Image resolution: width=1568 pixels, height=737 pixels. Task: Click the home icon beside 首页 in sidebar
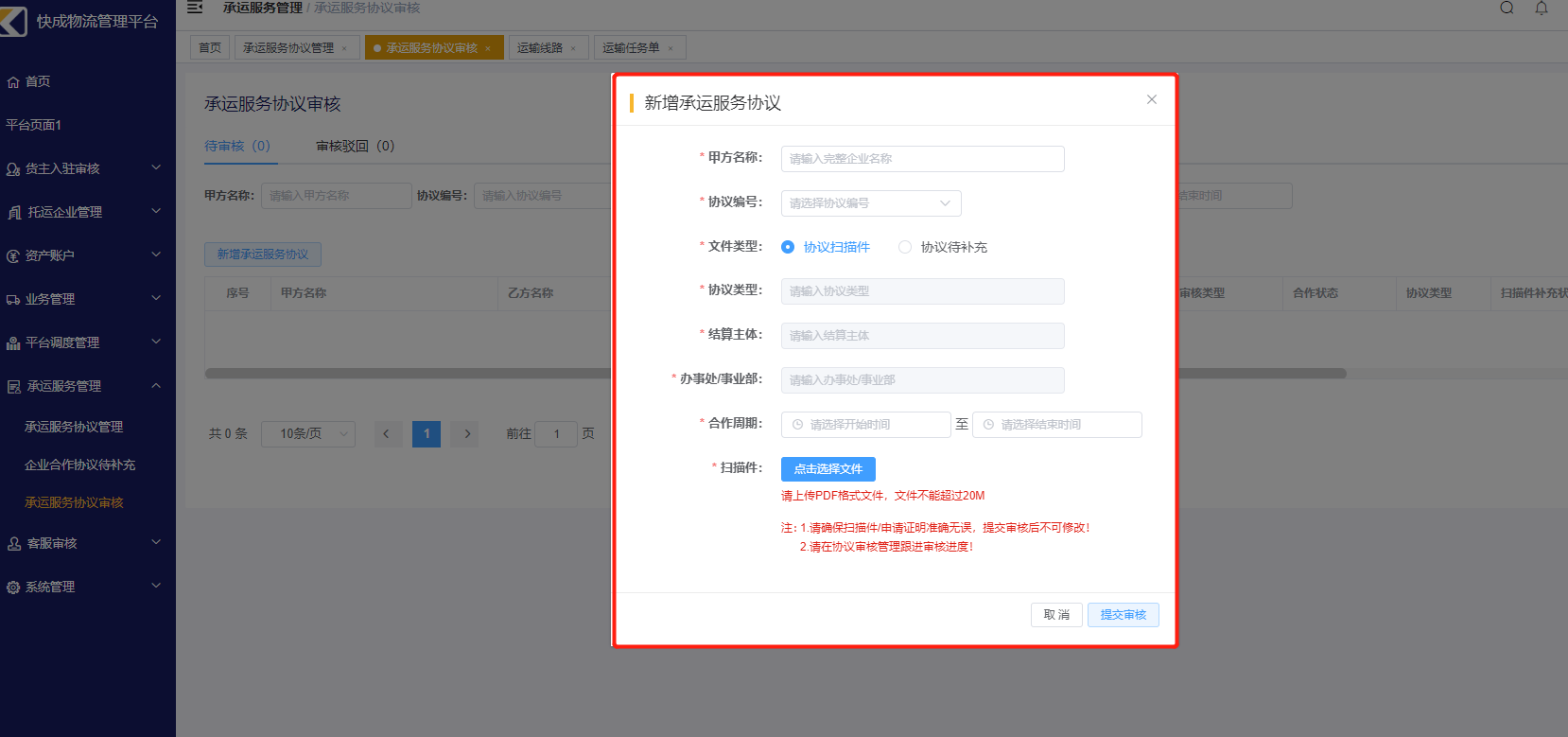click(13, 82)
